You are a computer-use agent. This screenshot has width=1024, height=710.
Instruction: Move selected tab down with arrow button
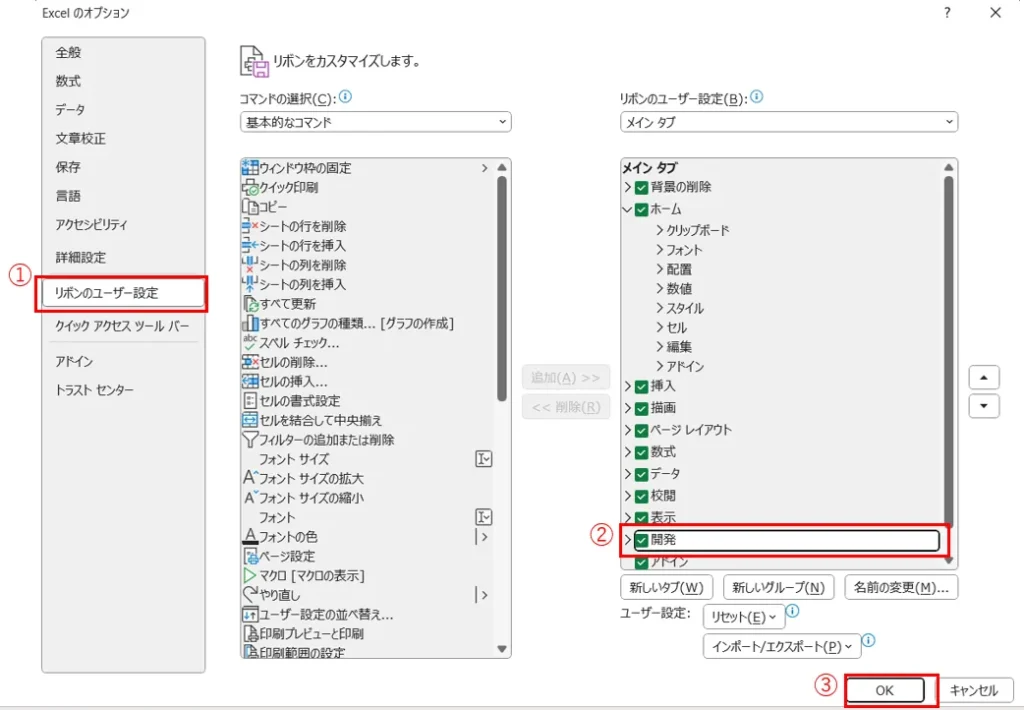click(x=984, y=406)
